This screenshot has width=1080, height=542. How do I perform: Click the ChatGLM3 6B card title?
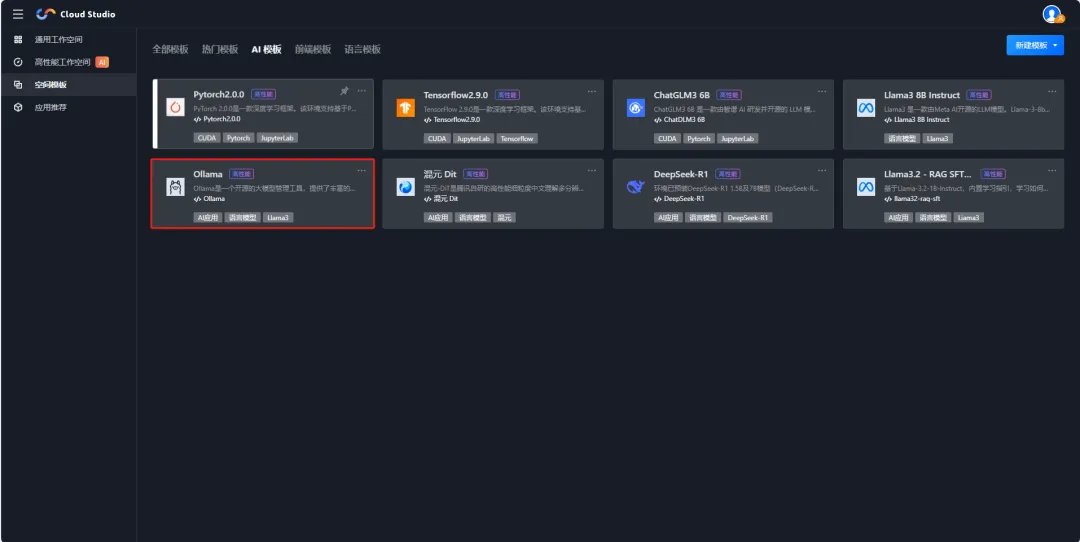click(681, 94)
